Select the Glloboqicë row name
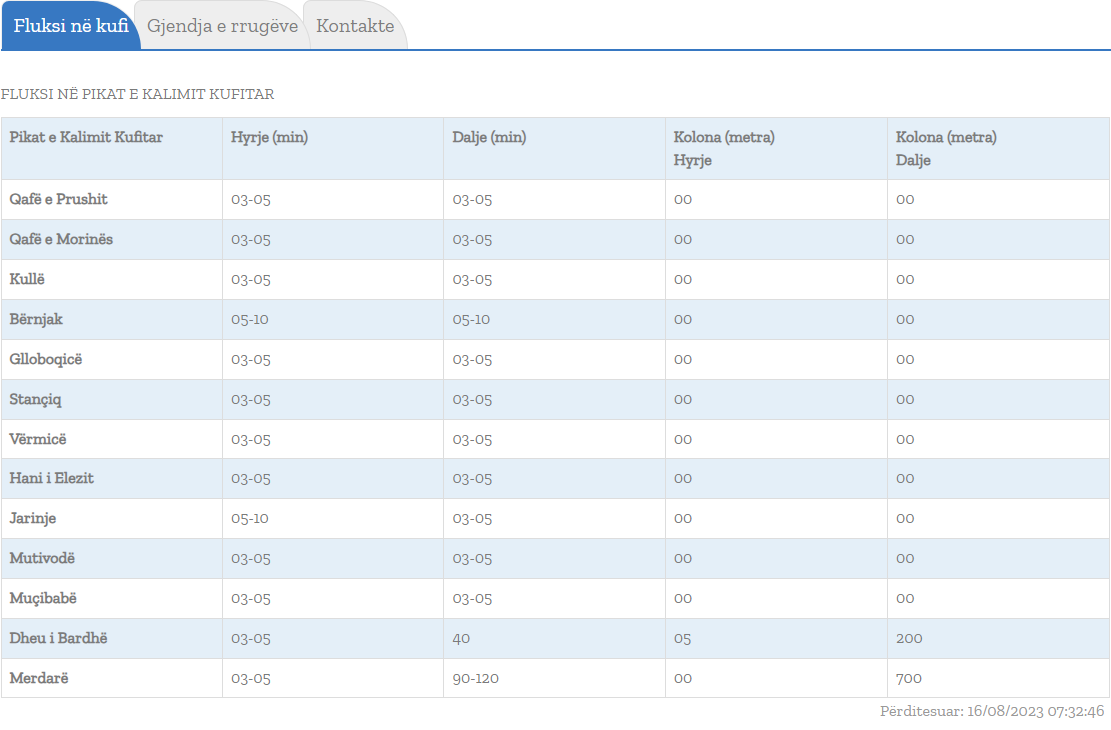The image size is (1111, 730). pos(46,359)
